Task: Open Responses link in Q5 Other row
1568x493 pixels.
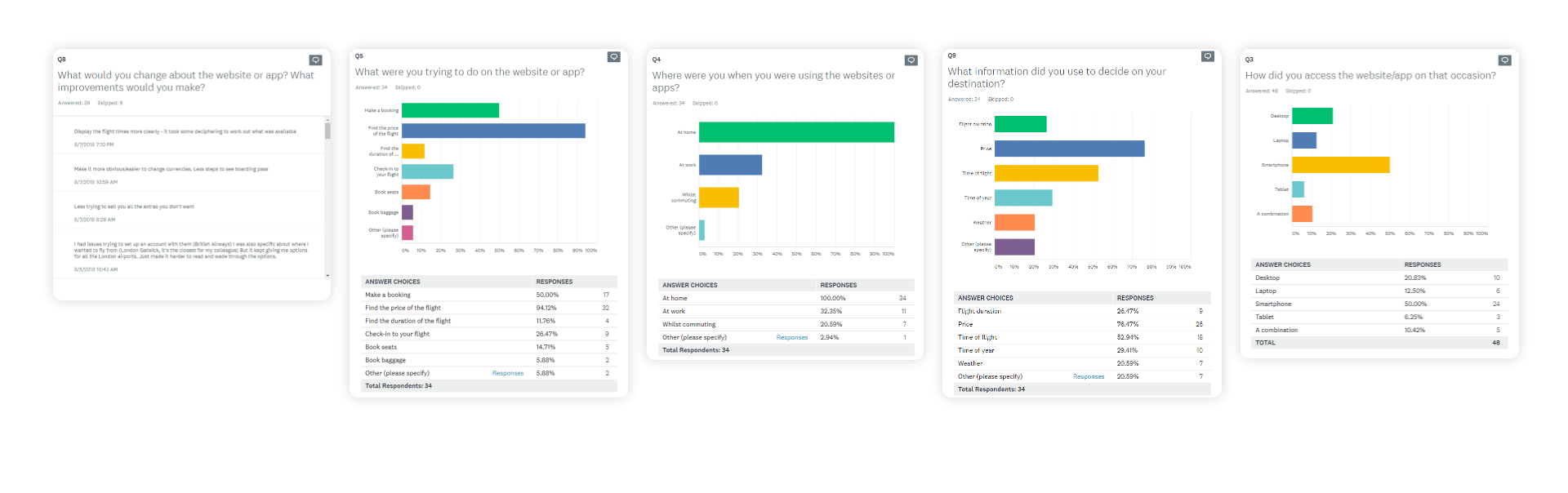Action: 507,373
